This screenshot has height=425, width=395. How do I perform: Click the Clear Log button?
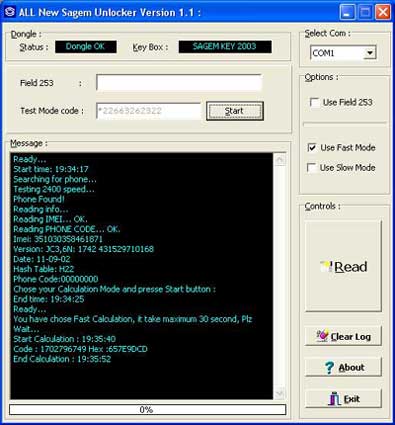point(343,336)
